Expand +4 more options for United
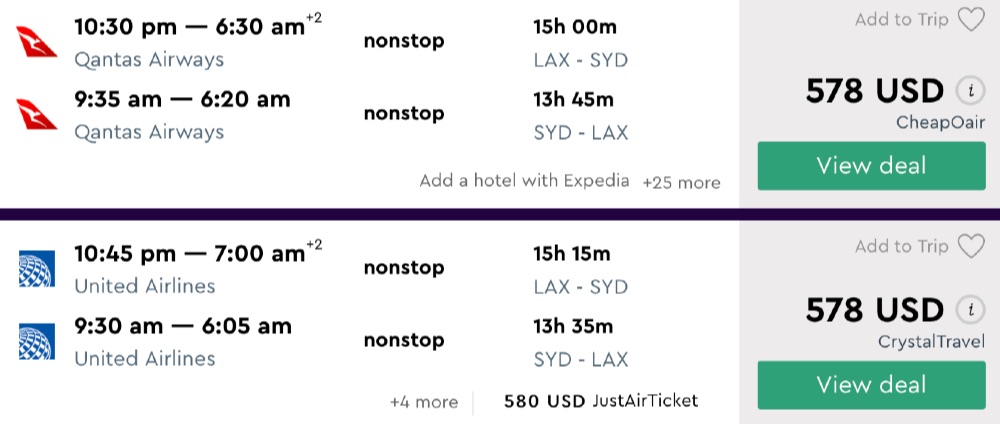The height and width of the screenshot is (424, 1000). 424,402
